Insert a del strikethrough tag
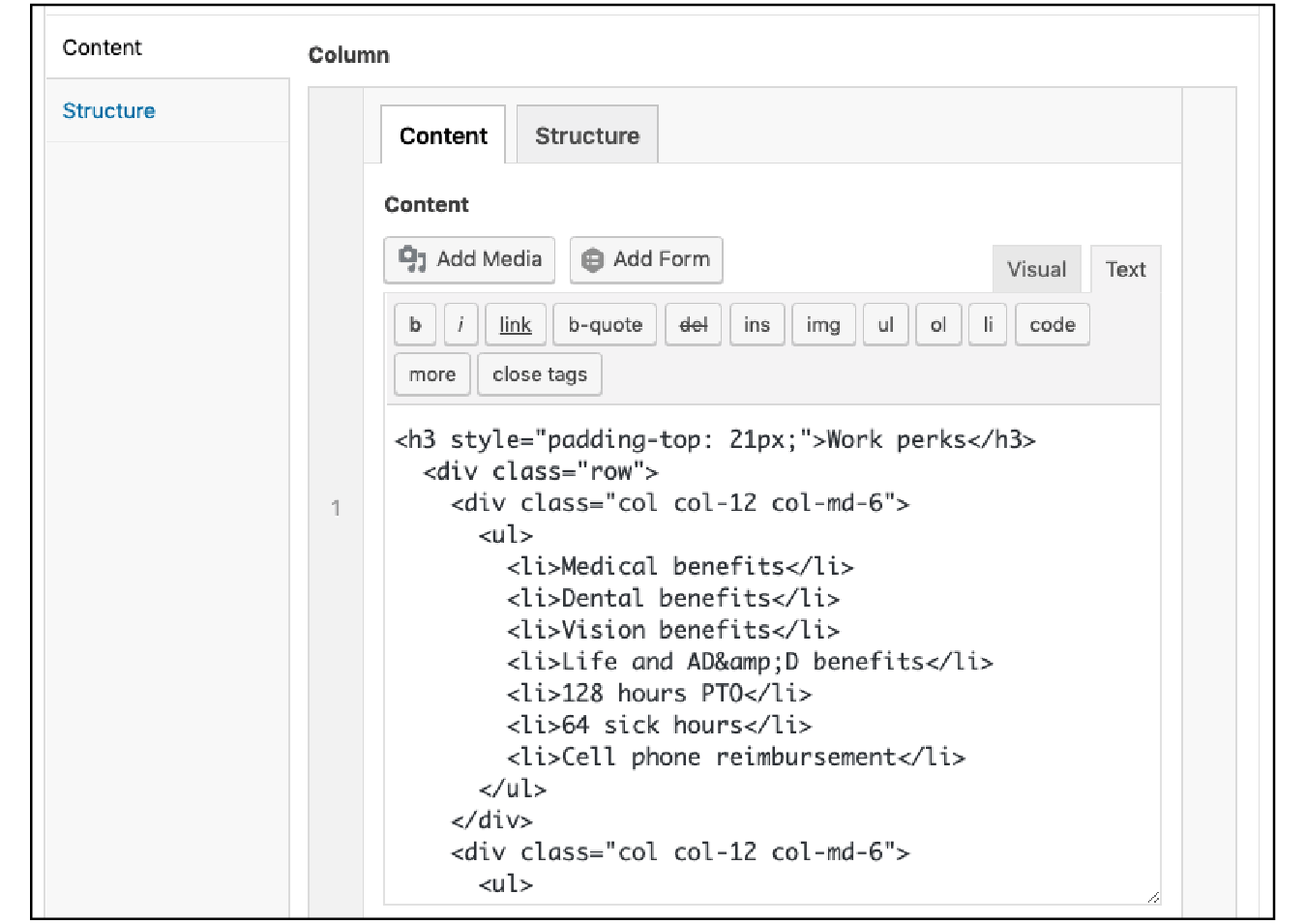Screen dimensions: 1306x924 coord(693,324)
